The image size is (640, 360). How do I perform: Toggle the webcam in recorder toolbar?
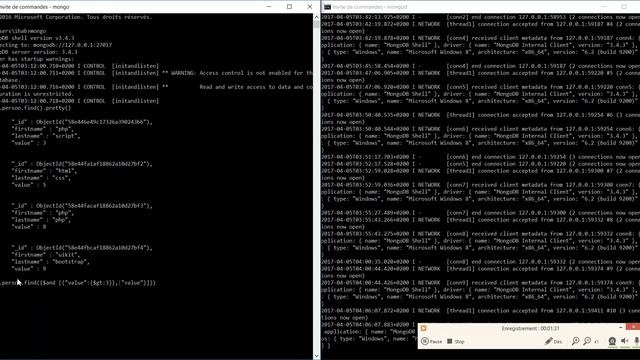[x=612, y=341]
